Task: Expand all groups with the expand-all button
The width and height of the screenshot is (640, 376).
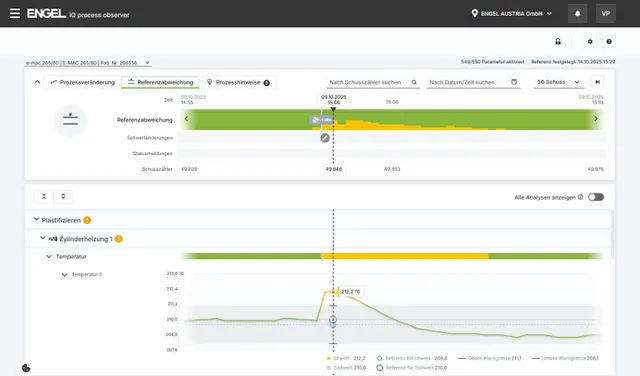Action: 63,196
